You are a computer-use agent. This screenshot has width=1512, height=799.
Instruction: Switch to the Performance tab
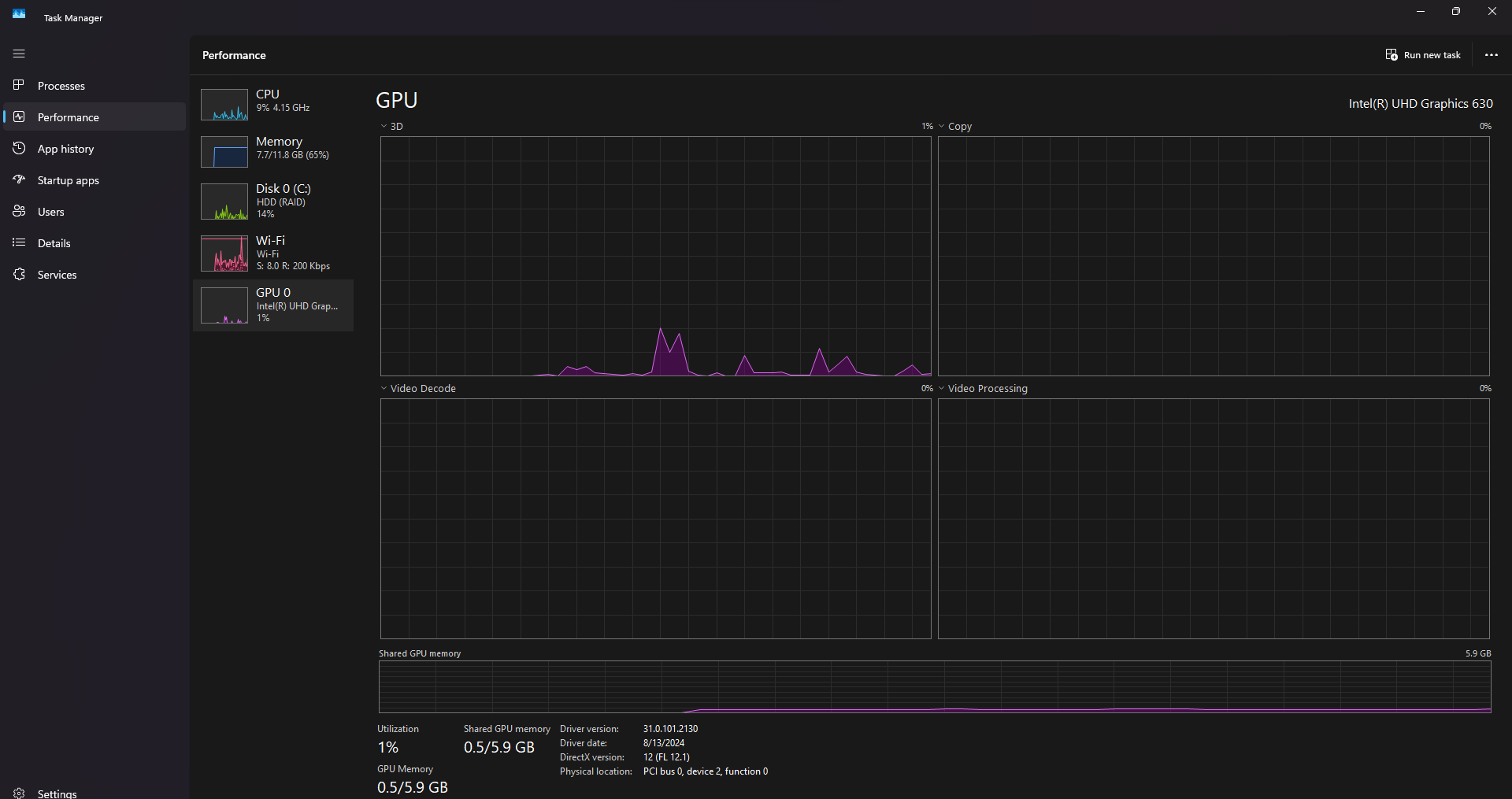coord(94,117)
